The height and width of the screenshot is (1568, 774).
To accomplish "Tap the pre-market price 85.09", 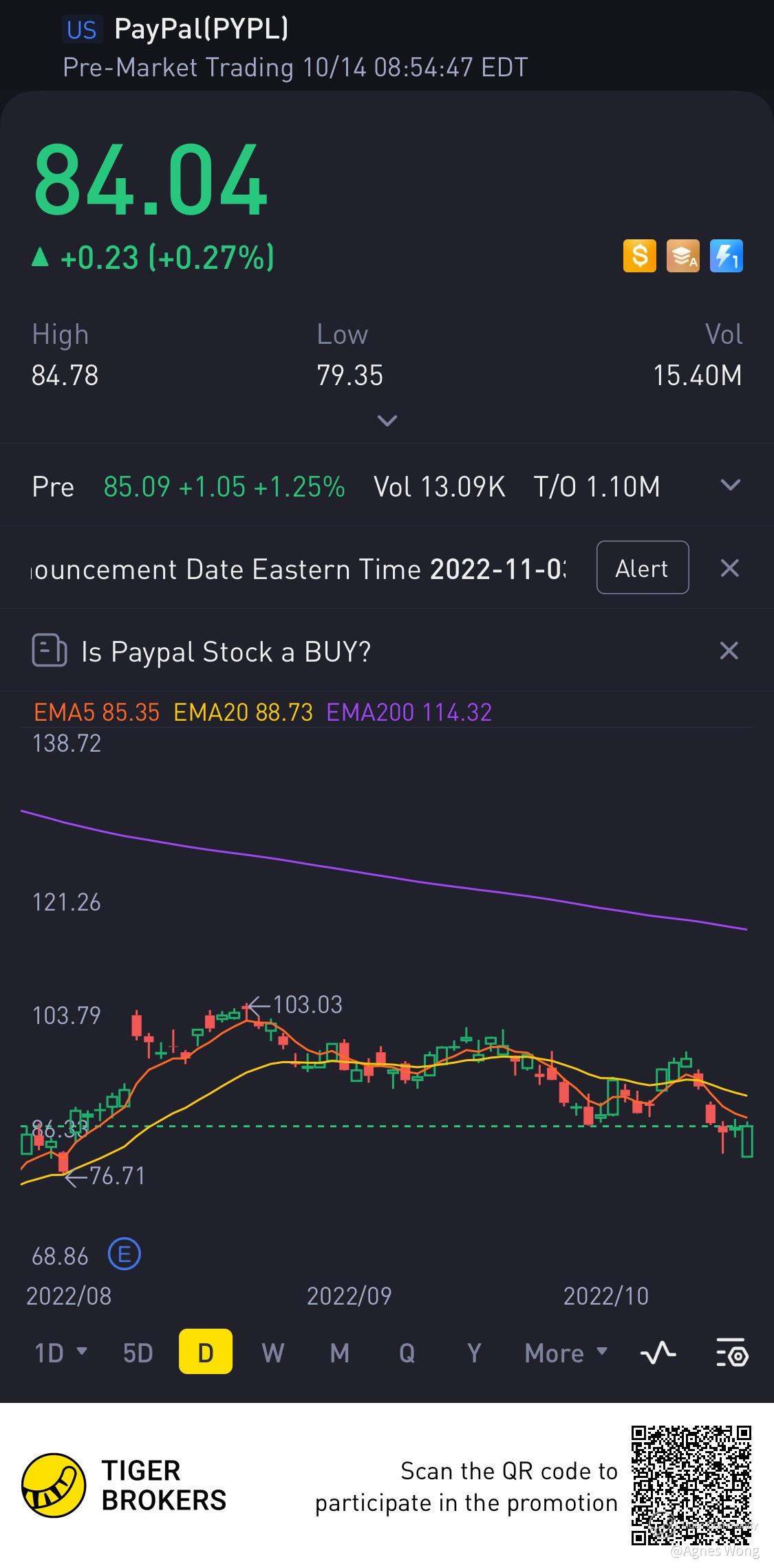I will coord(136,486).
